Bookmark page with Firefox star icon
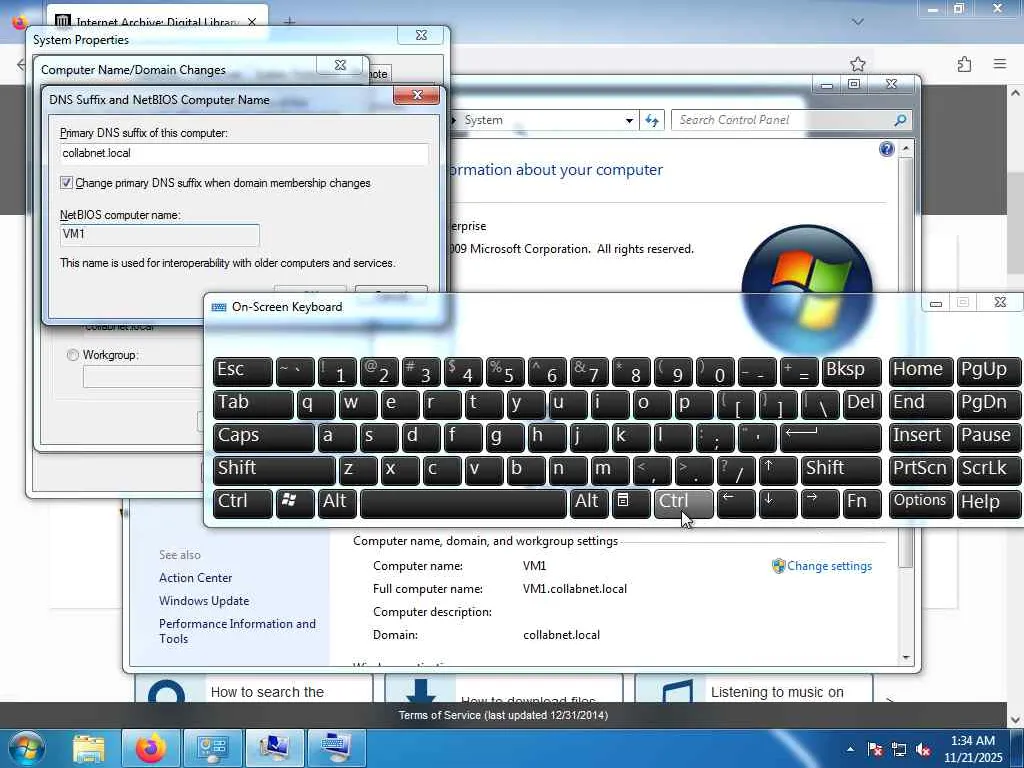 tap(858, 64)
